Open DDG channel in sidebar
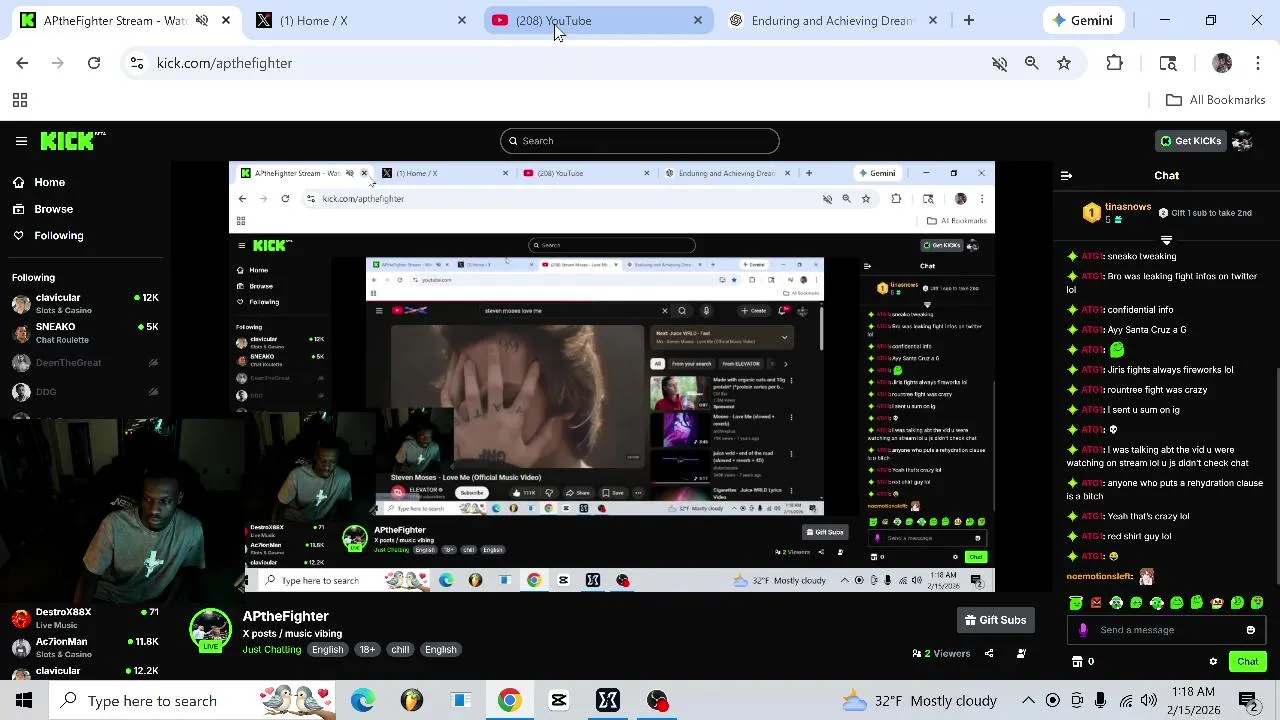The height and width of the screenshot is (720, 1280). 85,392
